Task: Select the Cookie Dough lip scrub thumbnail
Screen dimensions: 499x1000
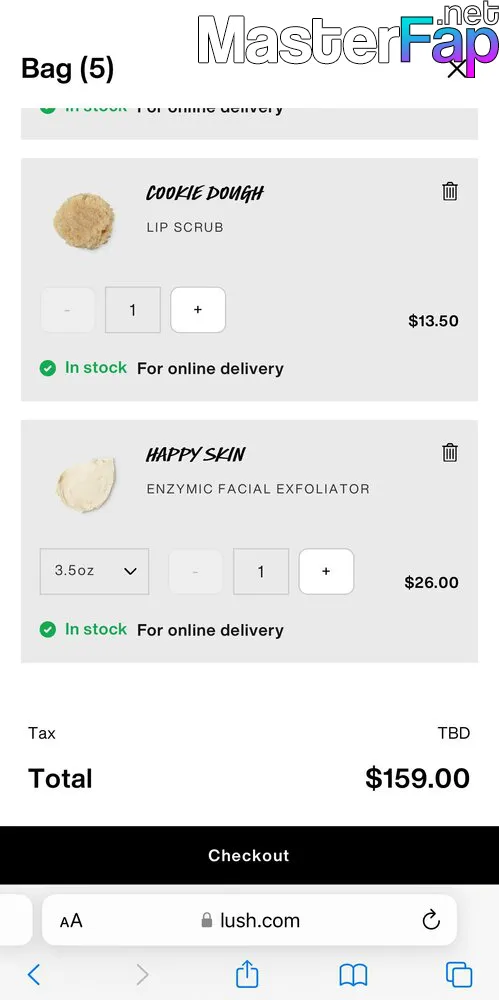Action: click(84, 221)
